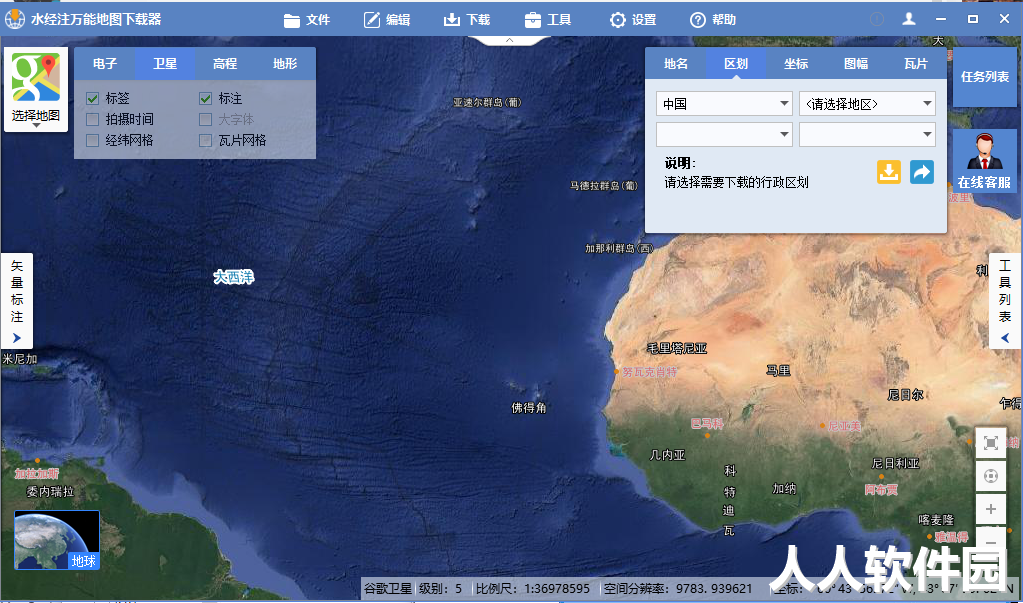Enable the 瓦片网格 checkbox

tap(206, 140)
